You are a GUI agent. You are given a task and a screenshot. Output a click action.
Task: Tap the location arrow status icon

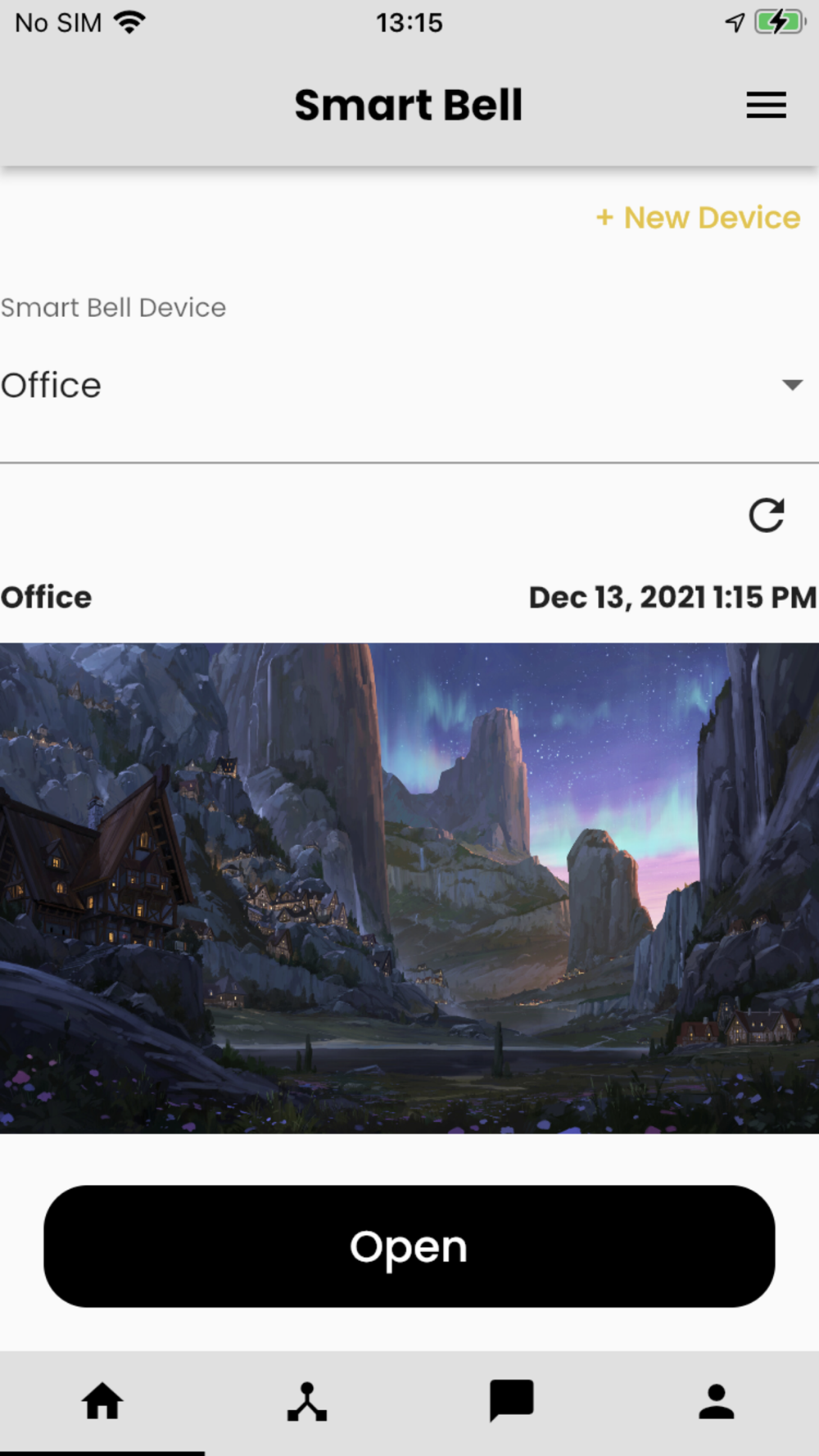[735, 22]
